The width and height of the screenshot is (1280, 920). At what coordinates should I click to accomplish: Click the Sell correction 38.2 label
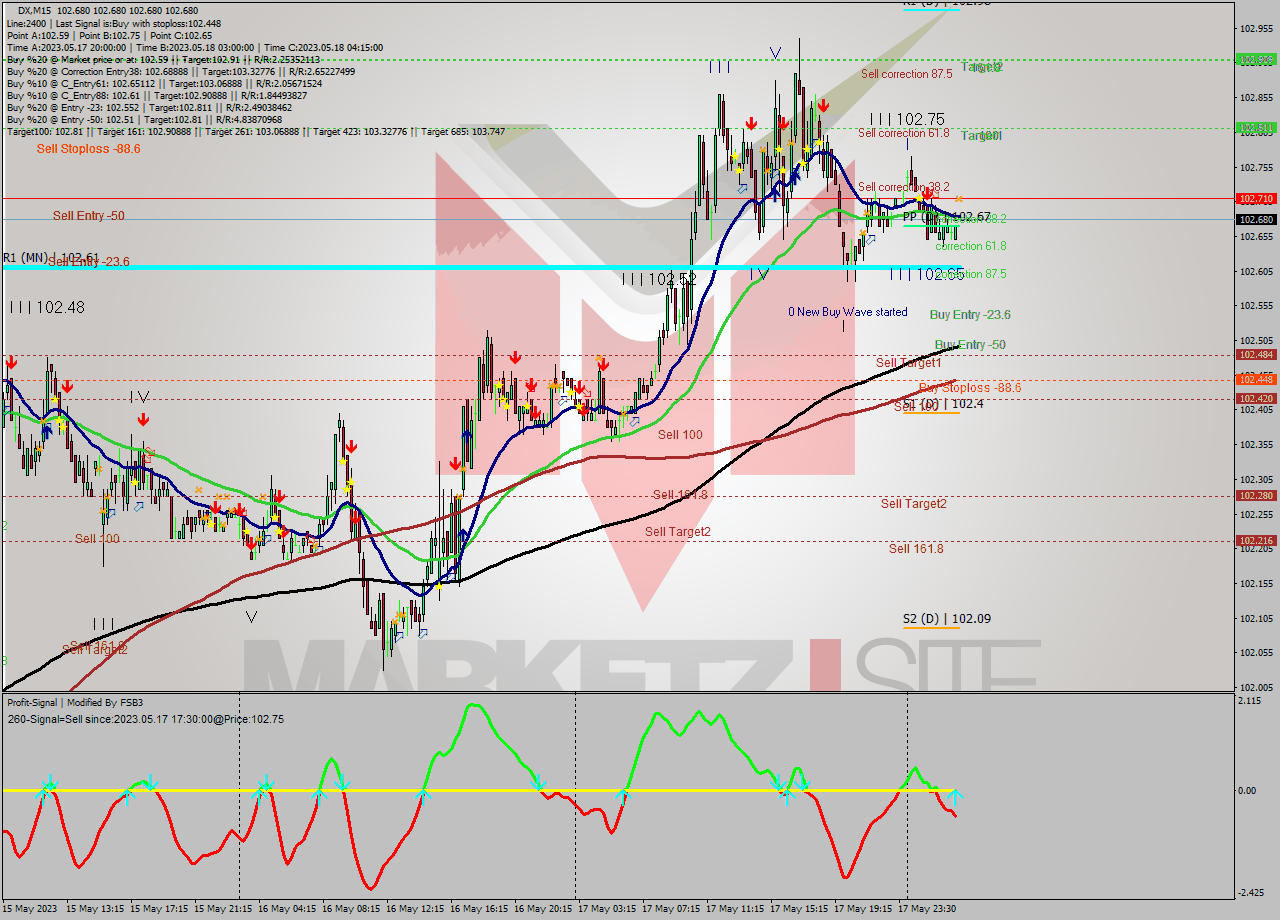tap(904, 187)
